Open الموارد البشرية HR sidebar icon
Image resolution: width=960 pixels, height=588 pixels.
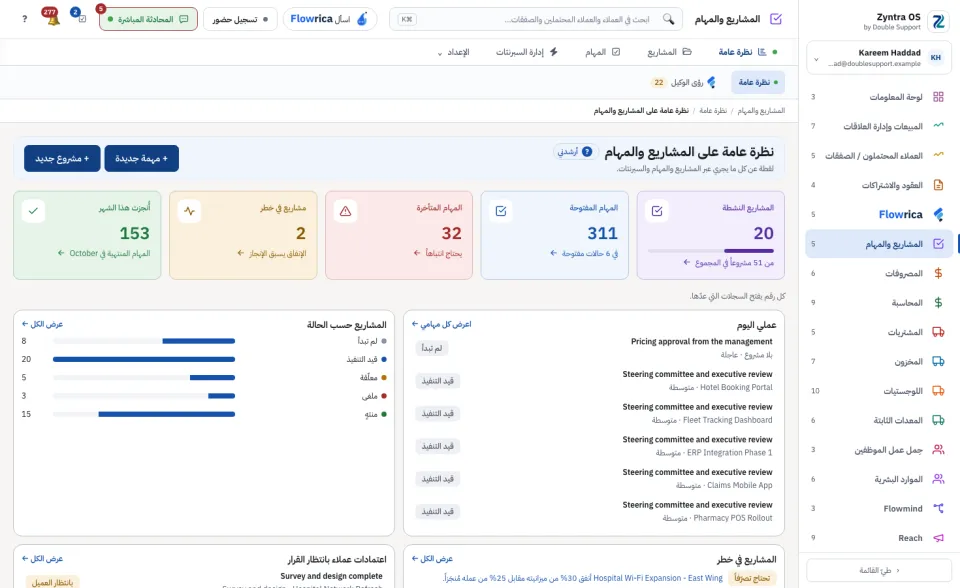tap(938, 479)
